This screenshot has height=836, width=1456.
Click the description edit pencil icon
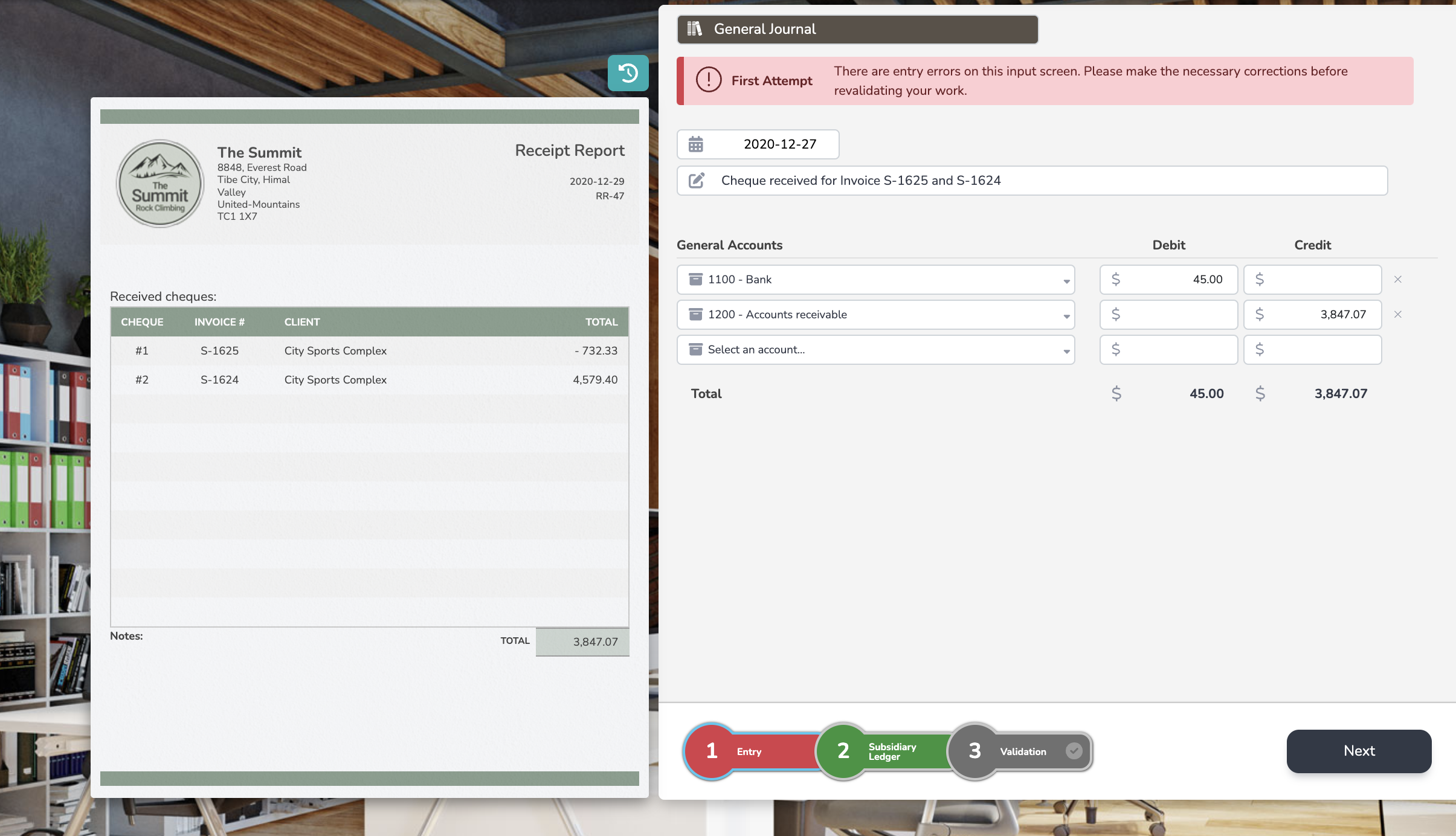(696, 181)
